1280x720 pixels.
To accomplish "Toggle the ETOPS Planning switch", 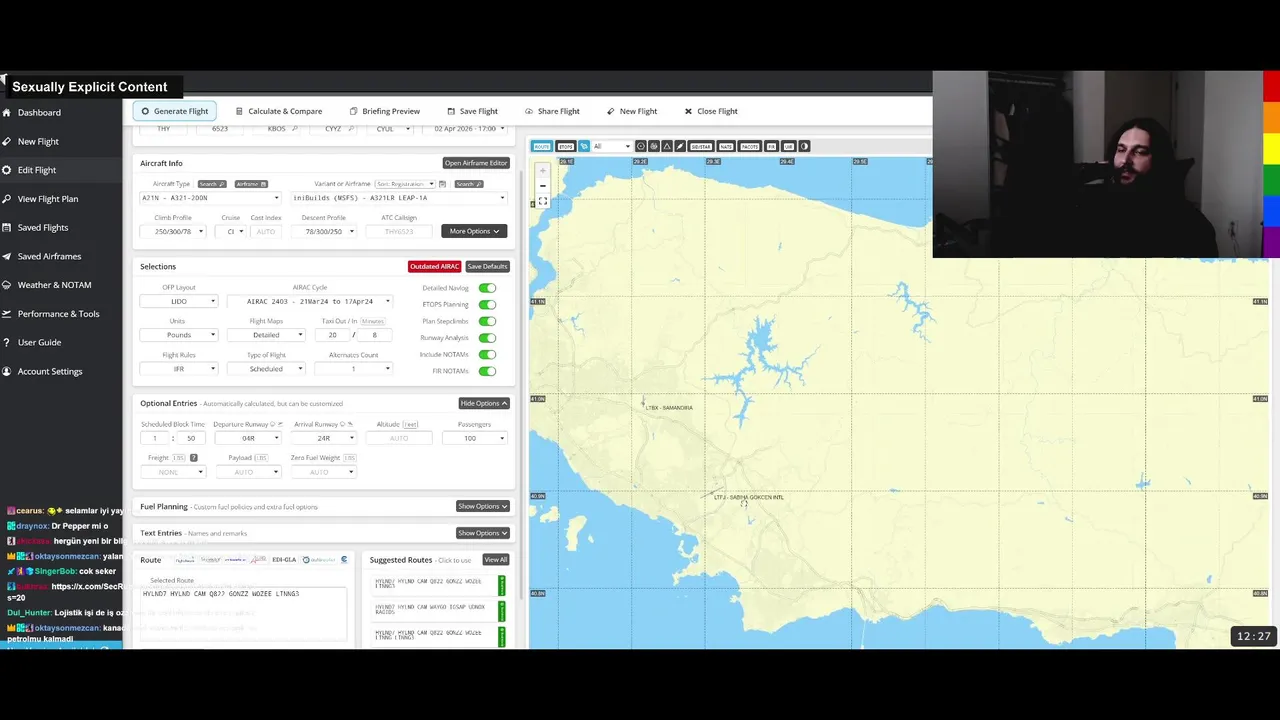I will click(487, 304).
